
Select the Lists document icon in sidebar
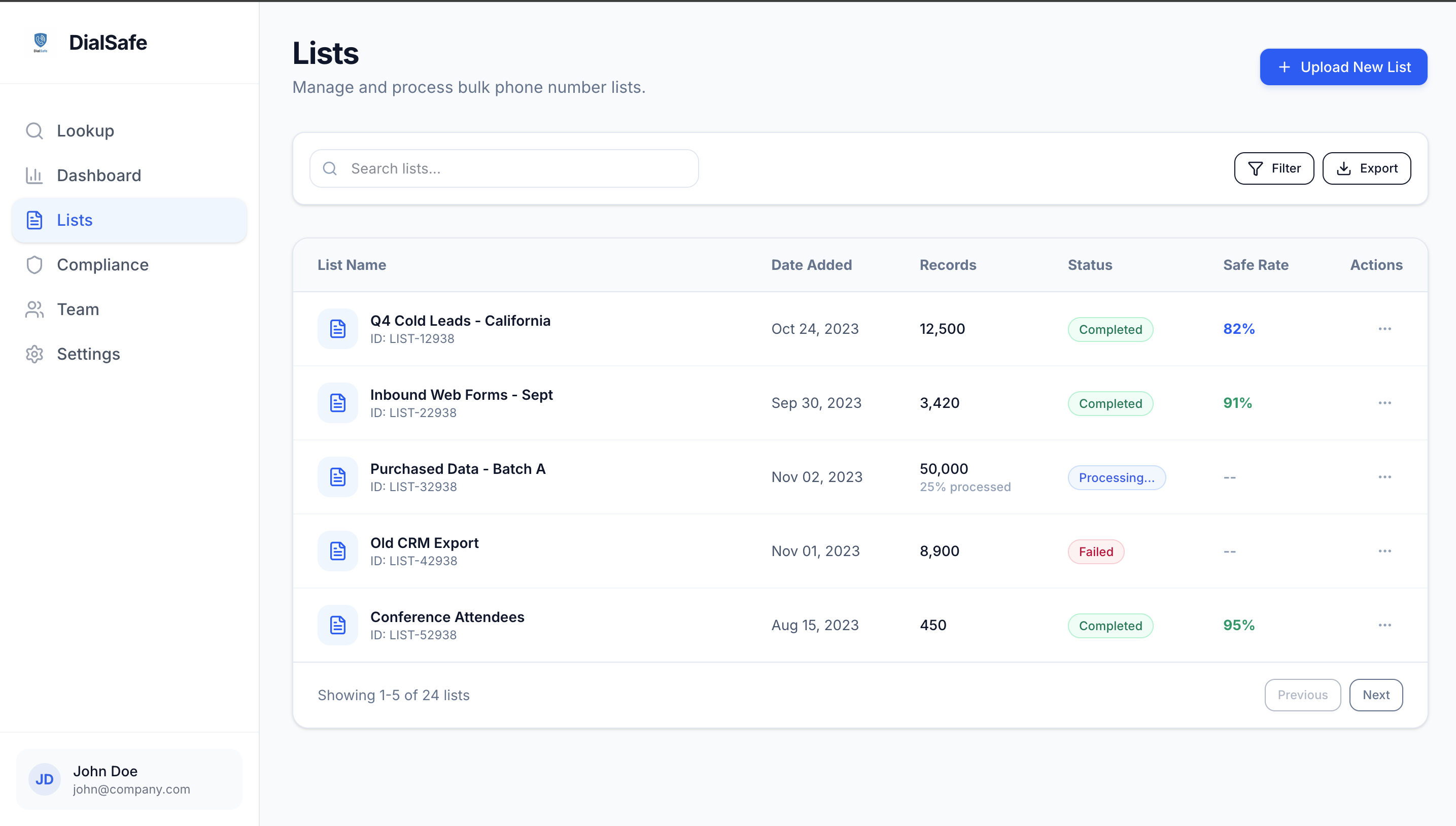(34, 220)
